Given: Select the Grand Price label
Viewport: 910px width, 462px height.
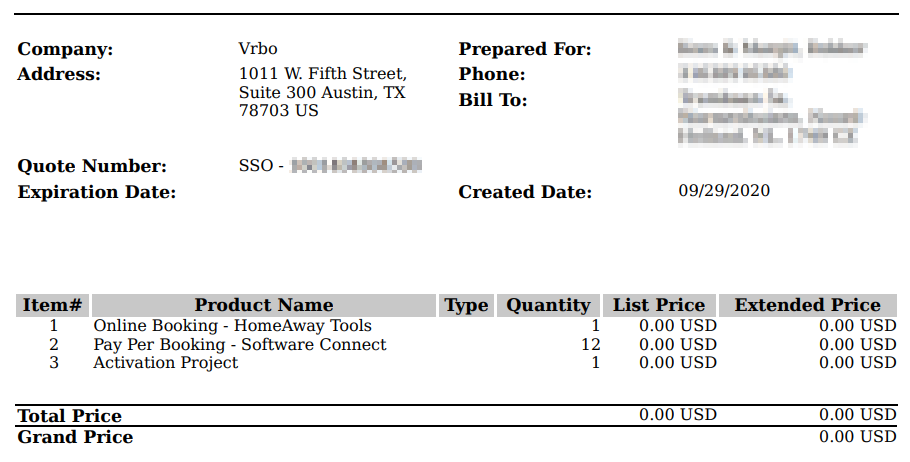Looking at the screenshot, I should 75,437.
